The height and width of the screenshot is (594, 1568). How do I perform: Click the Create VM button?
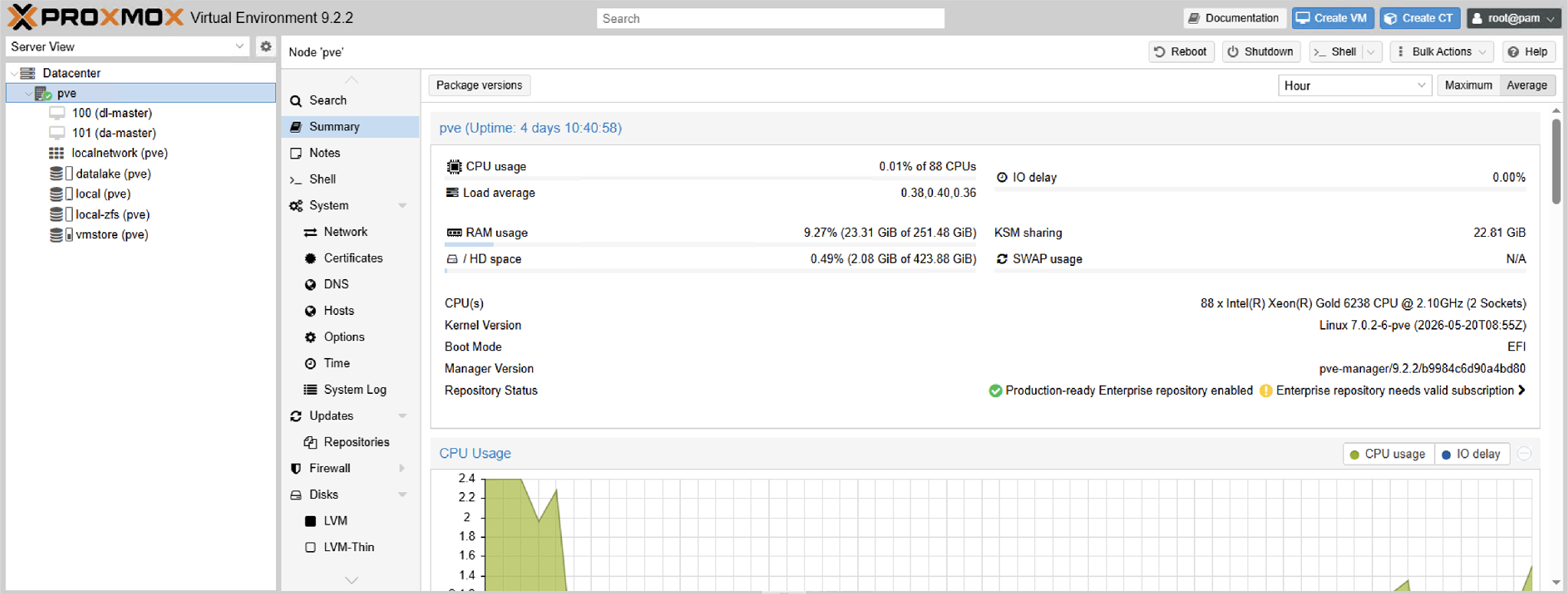[1332, 18]
